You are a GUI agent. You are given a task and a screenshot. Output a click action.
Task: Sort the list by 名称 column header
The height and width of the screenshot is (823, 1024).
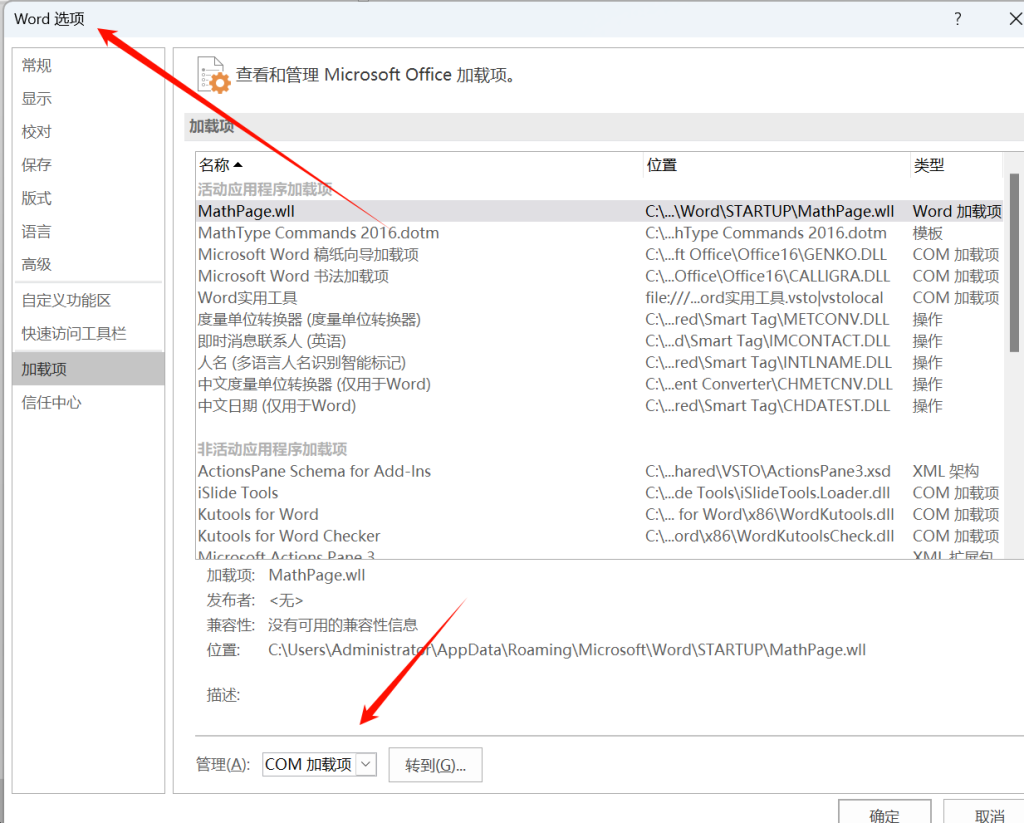pyautogui.click(x=216, y=164)
